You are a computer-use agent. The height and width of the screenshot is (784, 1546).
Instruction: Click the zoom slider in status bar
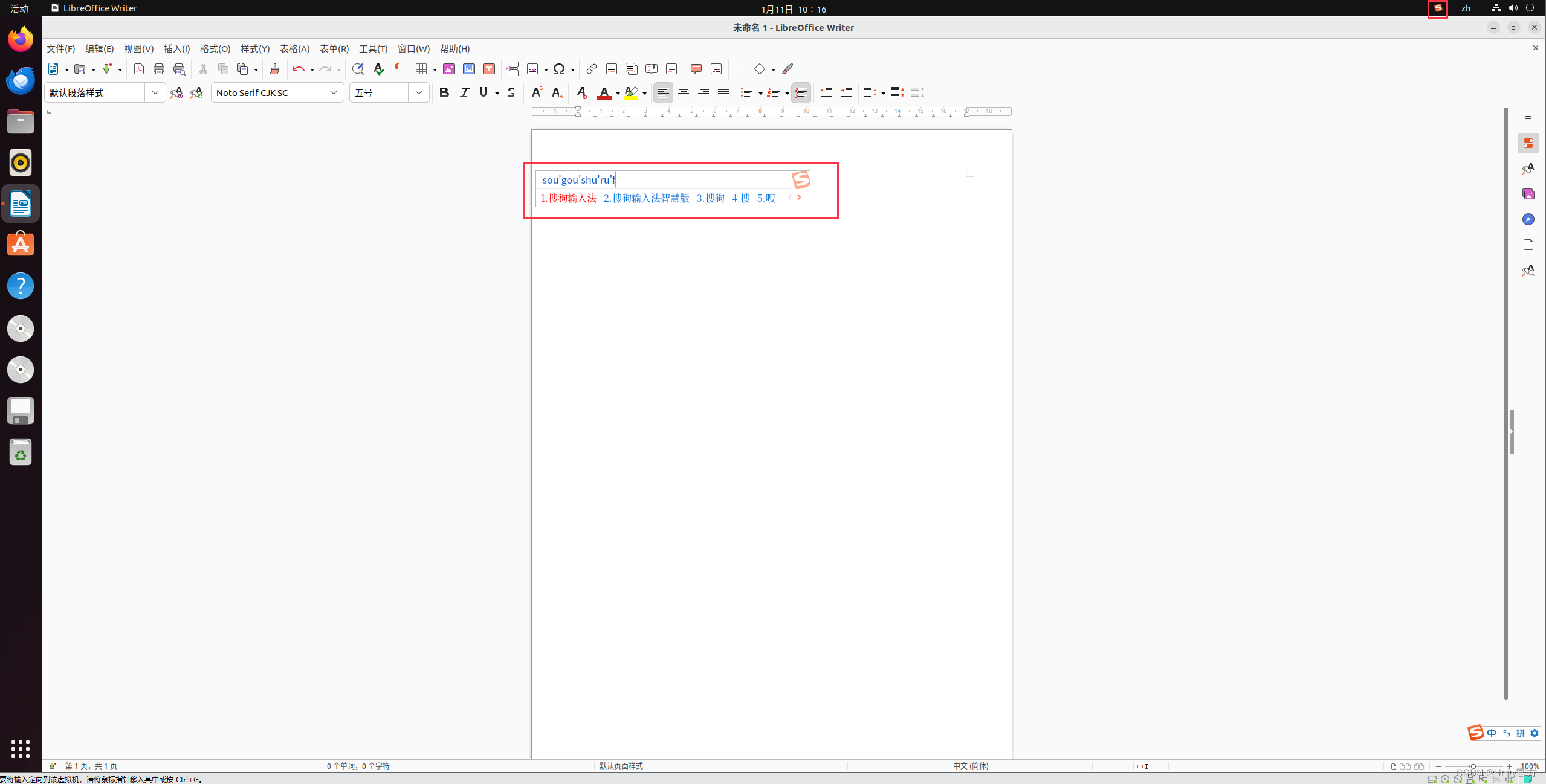click(1472, 766)
